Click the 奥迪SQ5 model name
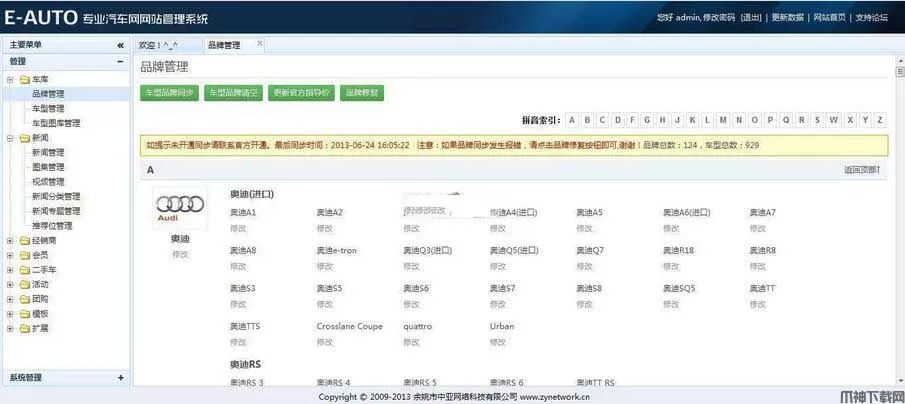Screen dimensions: 905x404 point(679,289)
